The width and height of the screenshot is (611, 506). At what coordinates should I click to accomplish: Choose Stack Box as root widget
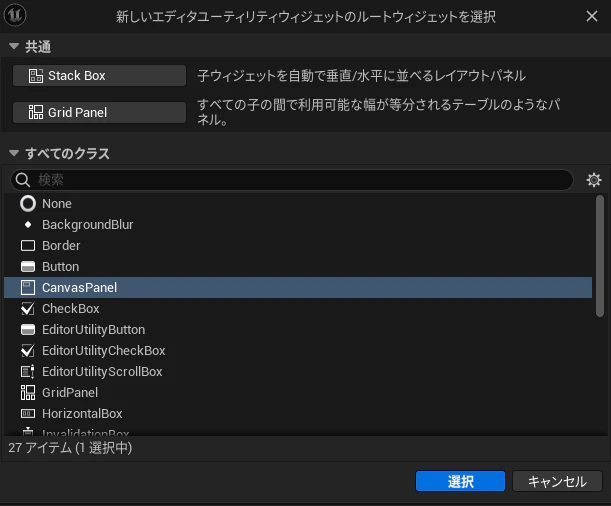point(99,76)
